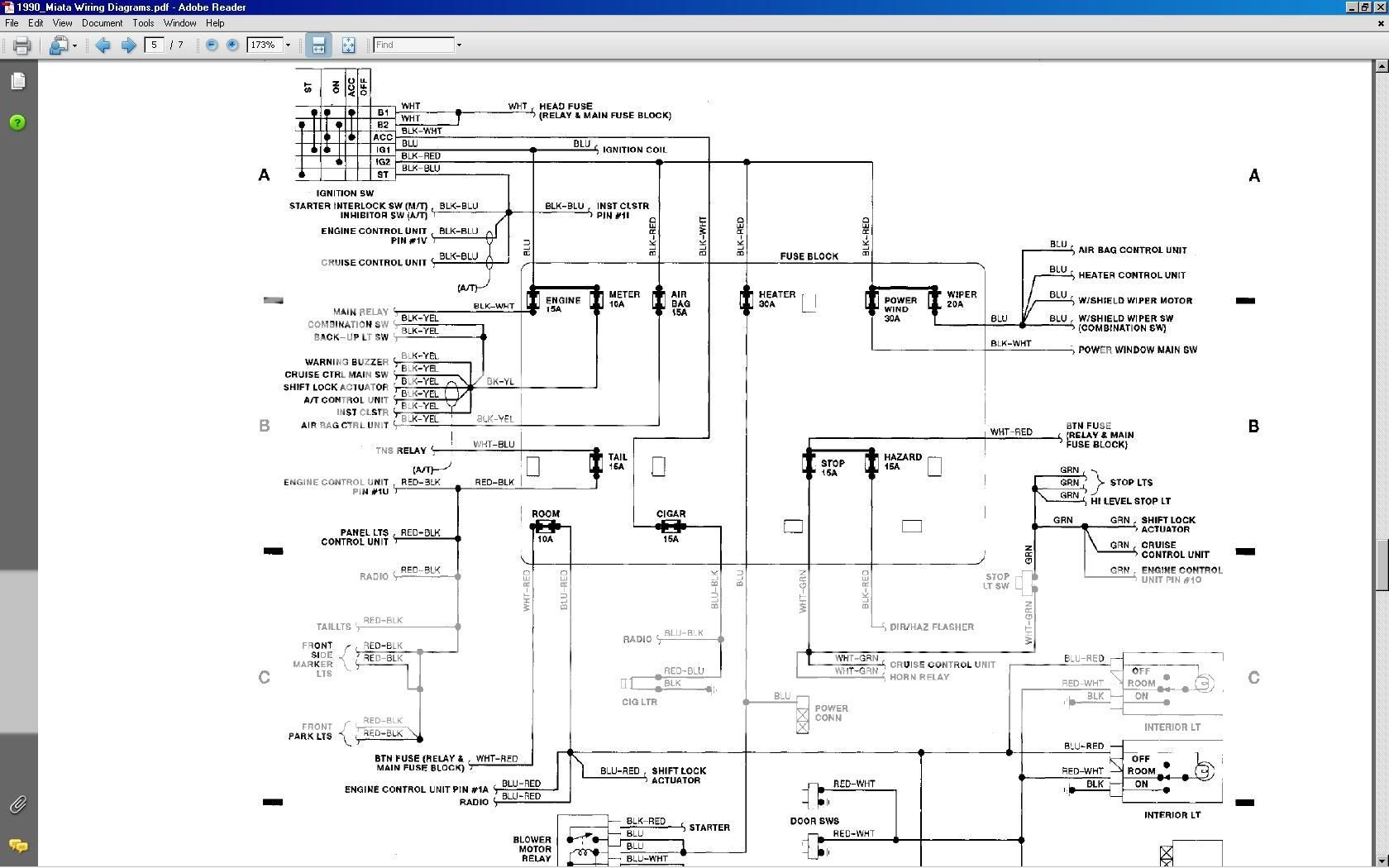
Task: Click the 'FRONT PARK LTS' label
Action: (x=310, y=732)
